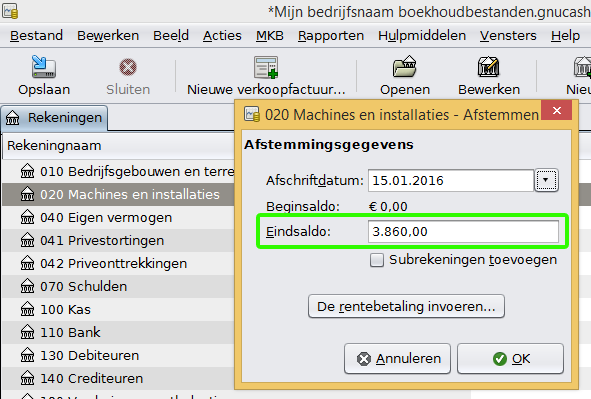Open the MKB menu

pos(269,35)
